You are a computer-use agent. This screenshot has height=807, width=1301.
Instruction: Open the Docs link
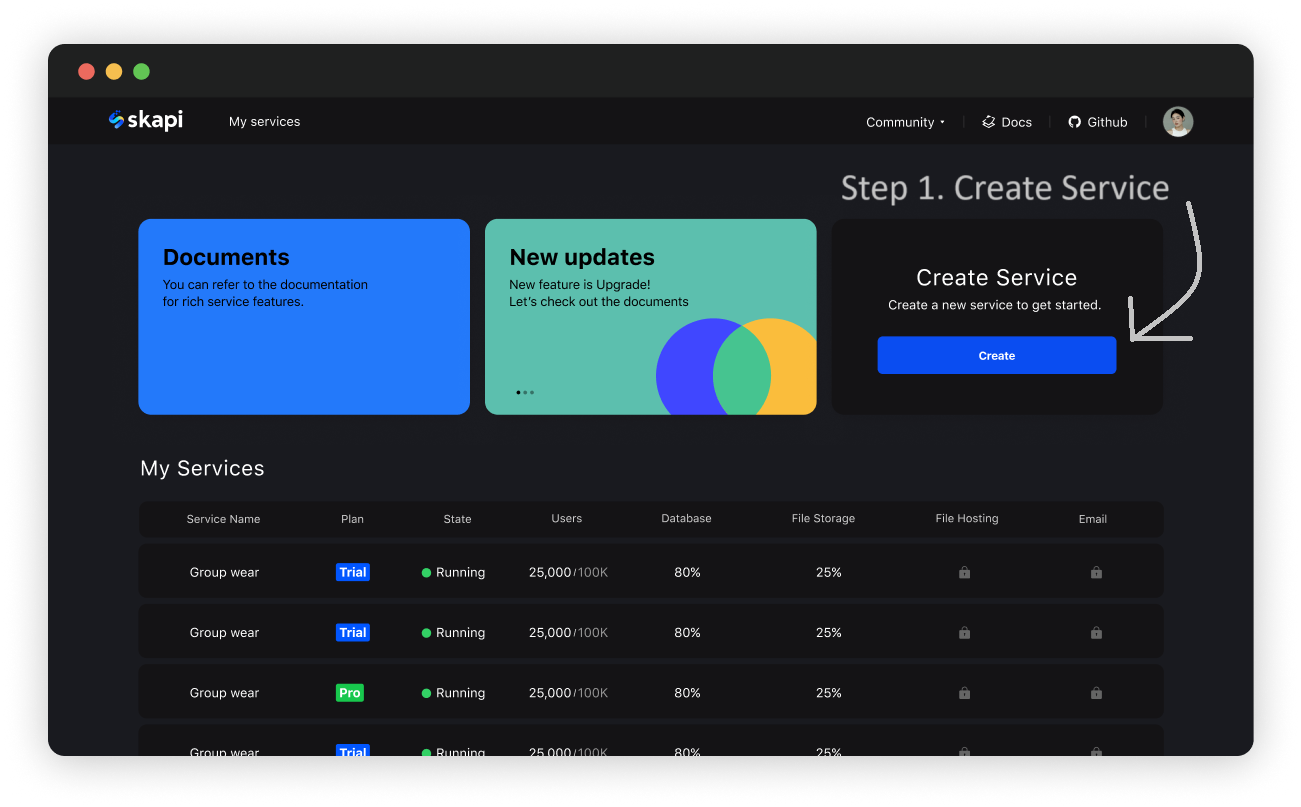click(x=1007, y=122)
